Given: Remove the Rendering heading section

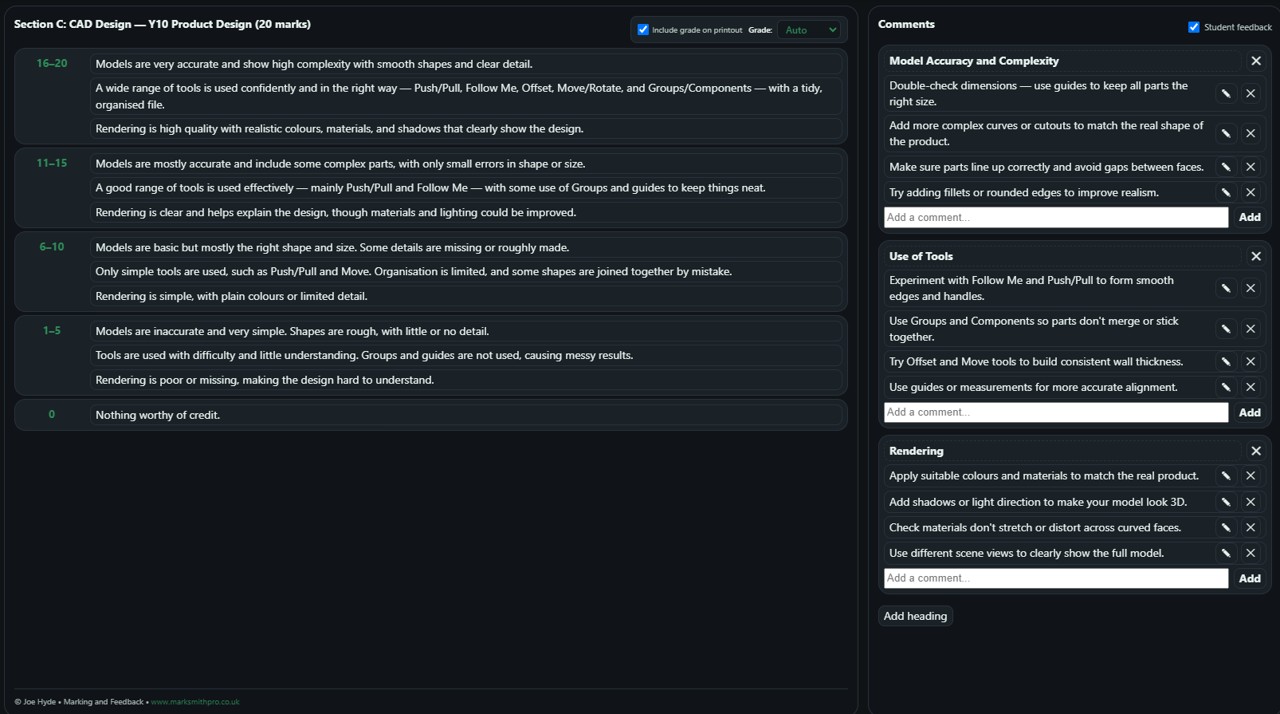Looking at the screenshot, I should (1256, 451).
